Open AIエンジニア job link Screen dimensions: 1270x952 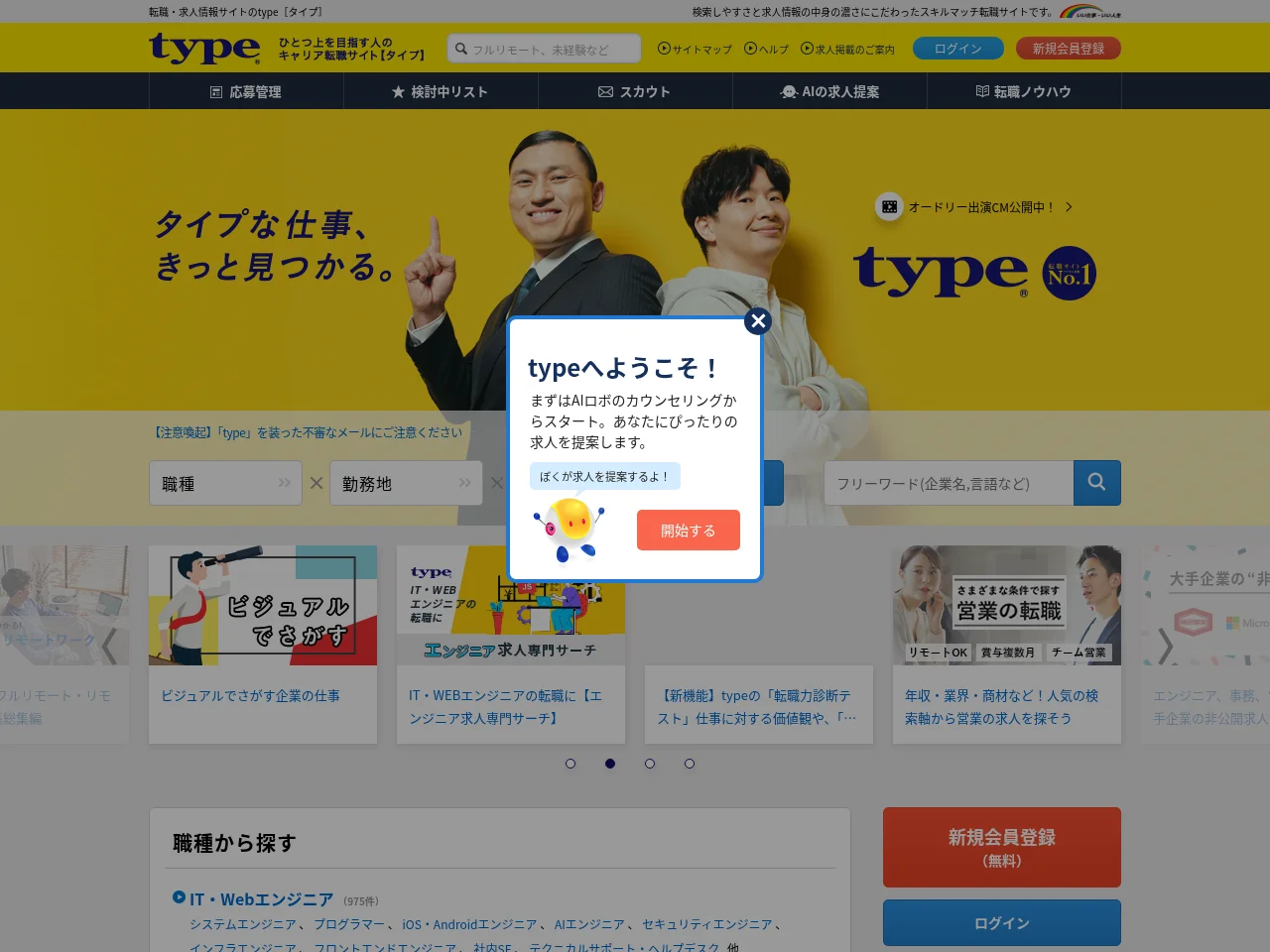[x=589, y=924]
